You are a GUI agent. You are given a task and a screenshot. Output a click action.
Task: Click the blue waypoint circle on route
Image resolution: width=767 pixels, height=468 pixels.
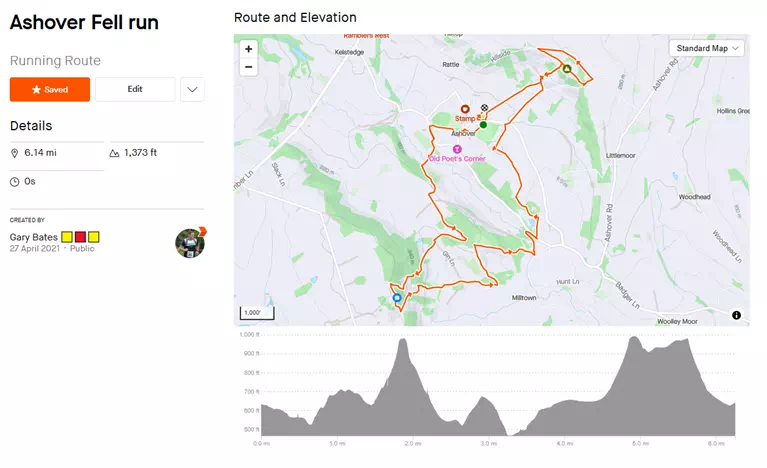[397, 297]
